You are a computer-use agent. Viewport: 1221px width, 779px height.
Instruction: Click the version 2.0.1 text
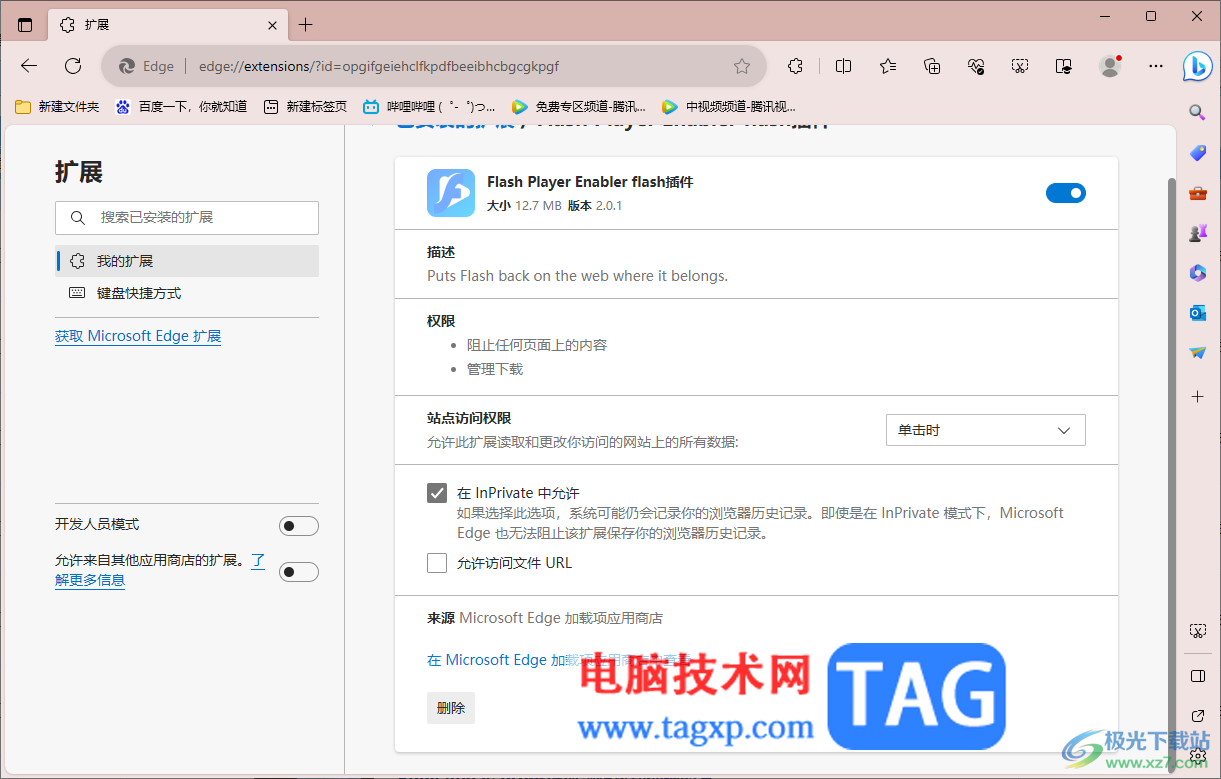point(609,205)
